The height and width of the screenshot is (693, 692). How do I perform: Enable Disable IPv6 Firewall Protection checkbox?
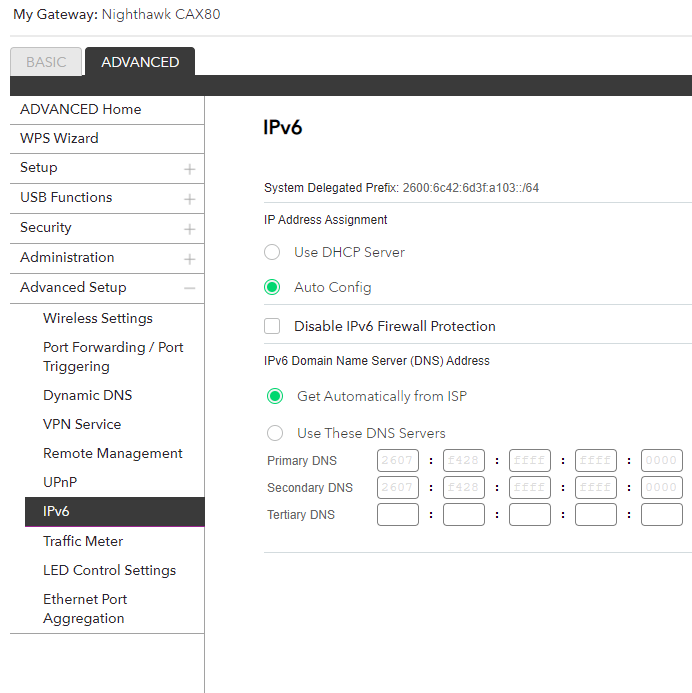272,326
